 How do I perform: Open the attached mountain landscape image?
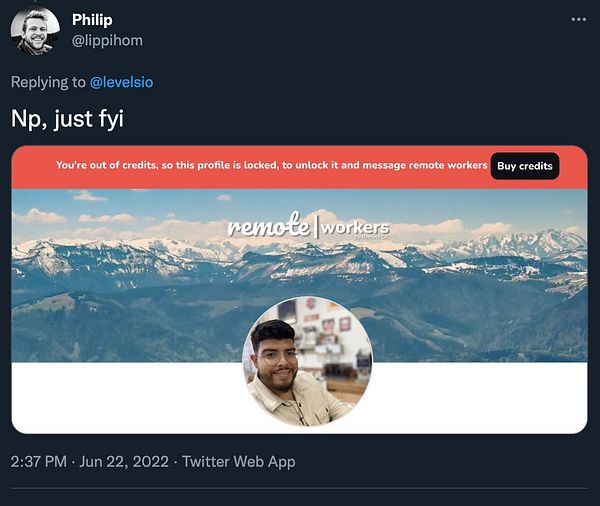[299, 276]
